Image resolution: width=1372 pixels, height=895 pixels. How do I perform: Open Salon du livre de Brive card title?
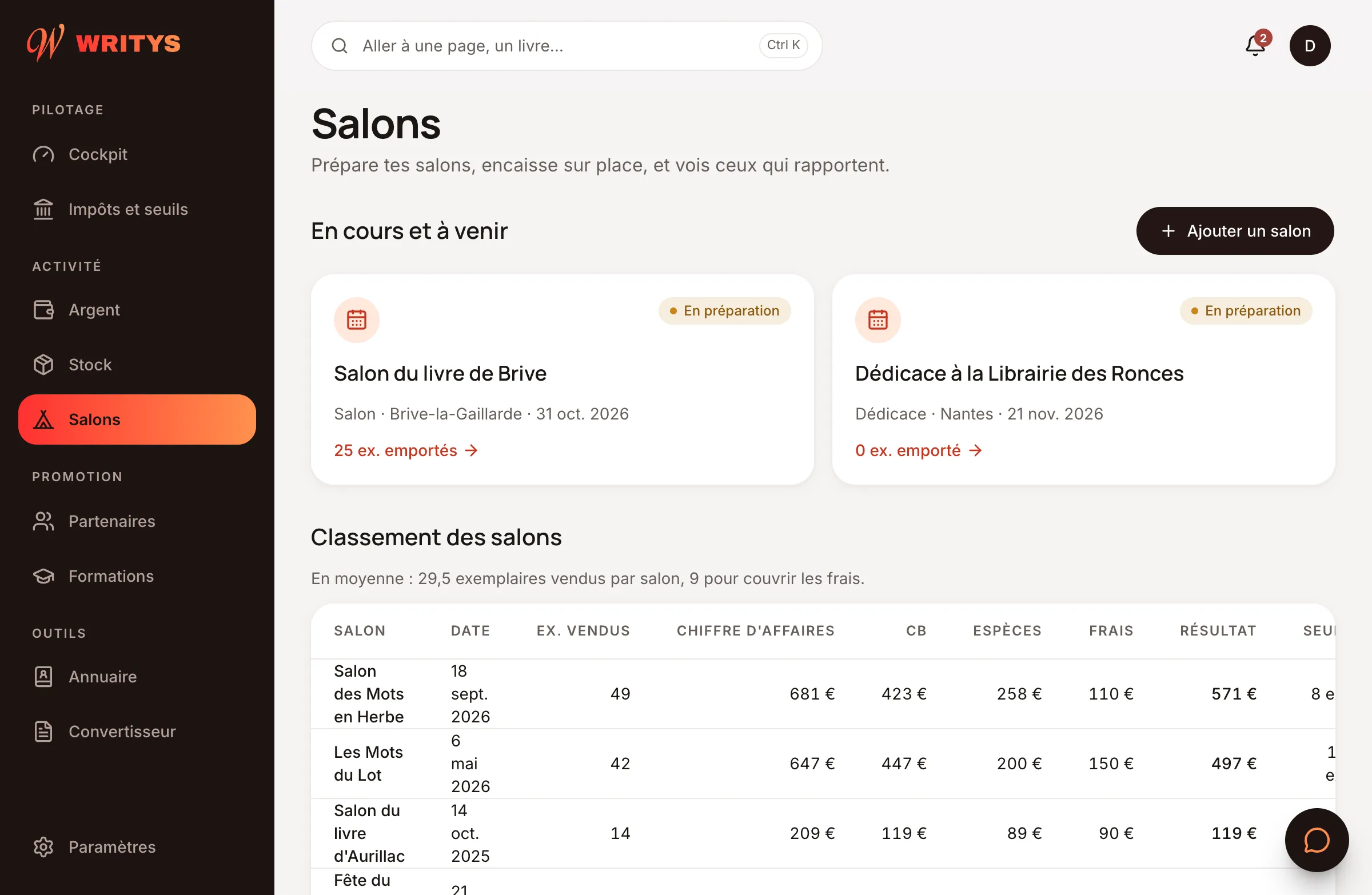pyautogui.click(x=440, y=373)
